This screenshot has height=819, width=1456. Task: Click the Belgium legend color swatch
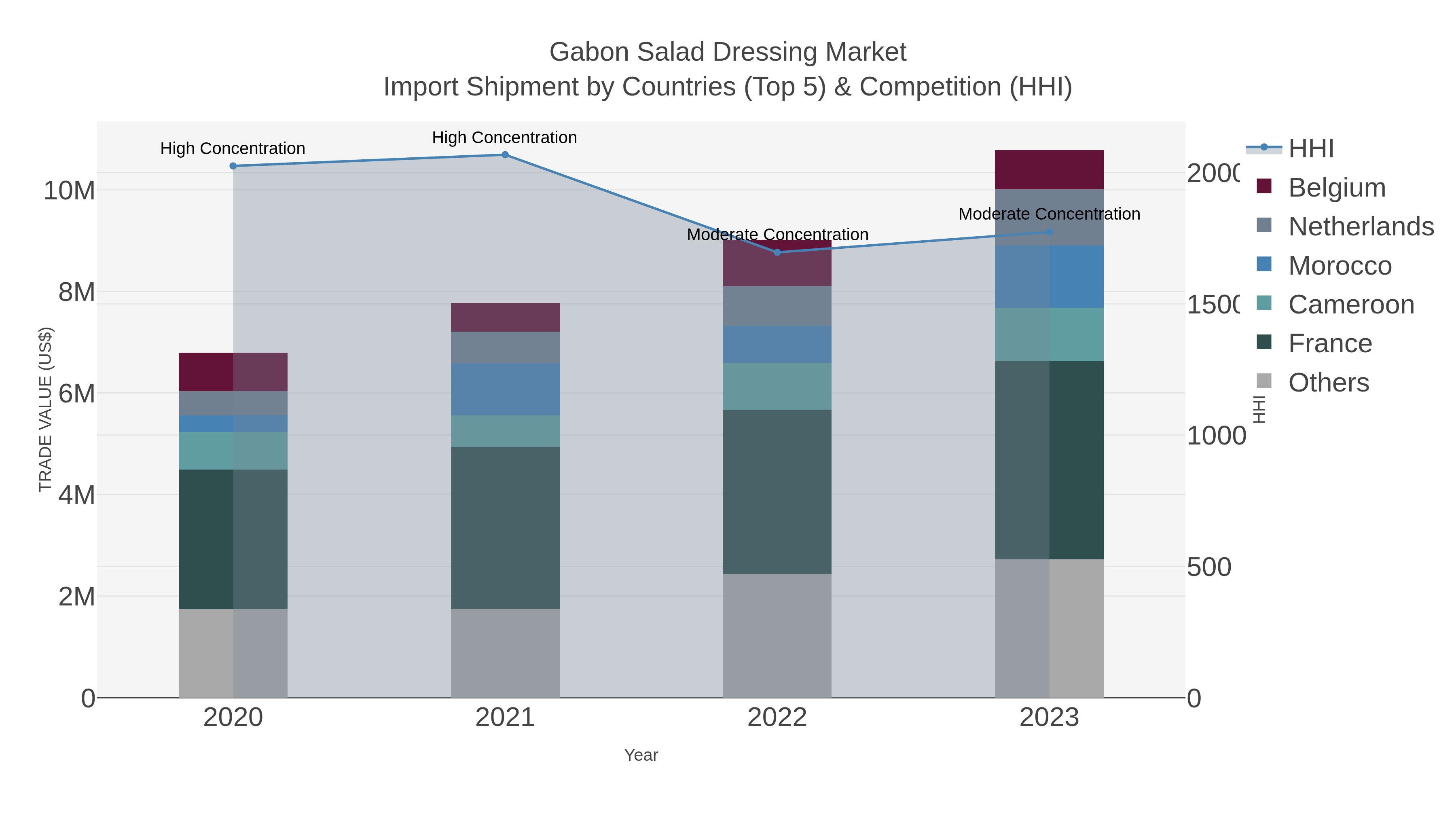coord(1264,186)
